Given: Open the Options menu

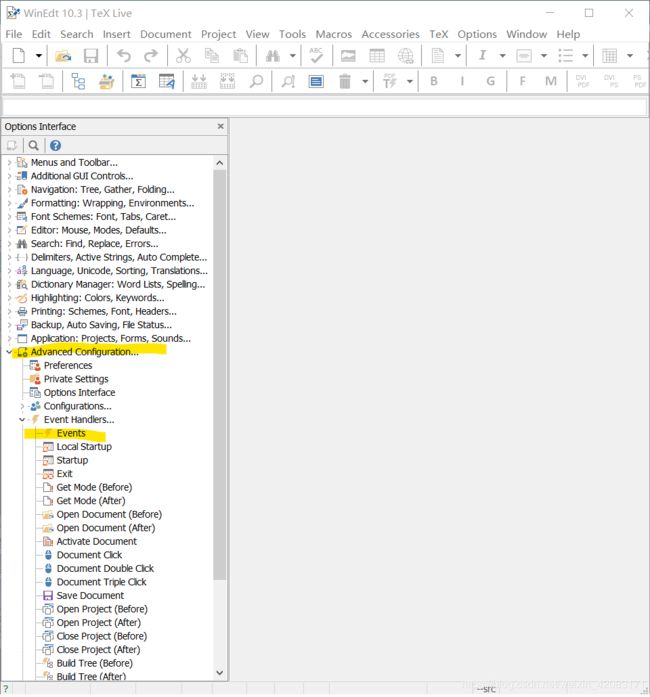Looking at the screenshot, I should point(477,34).
